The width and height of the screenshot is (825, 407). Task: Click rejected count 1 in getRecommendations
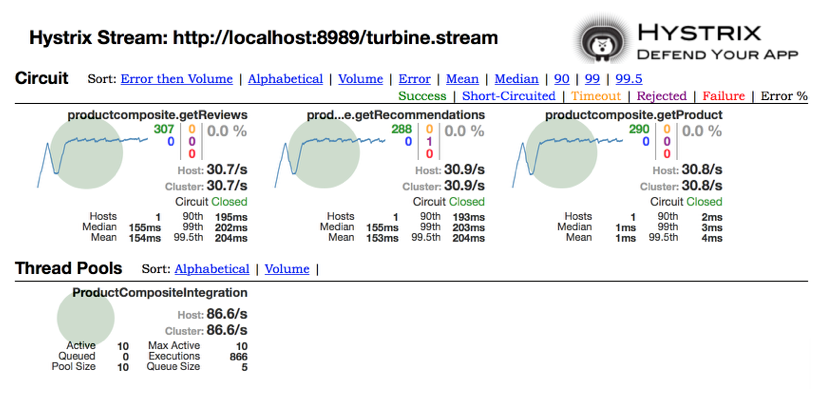429,141
